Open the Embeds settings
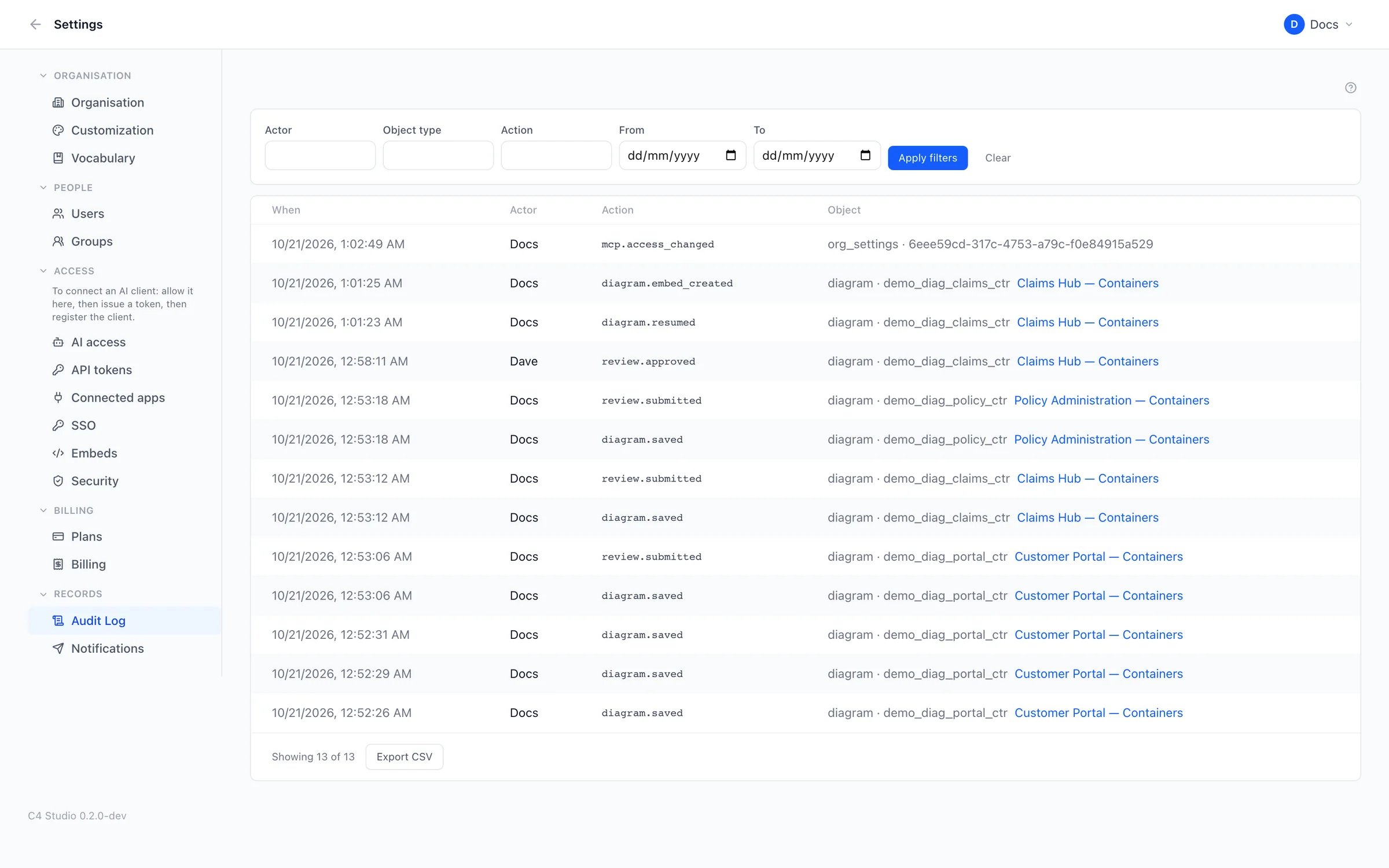The width and height of the screenshot is (1389, 868). pos(124,453)
